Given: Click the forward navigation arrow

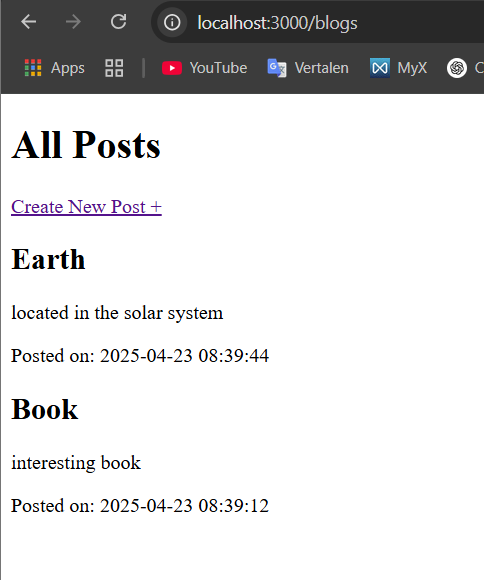Looking at the screenshot, I should coord(73,22).
